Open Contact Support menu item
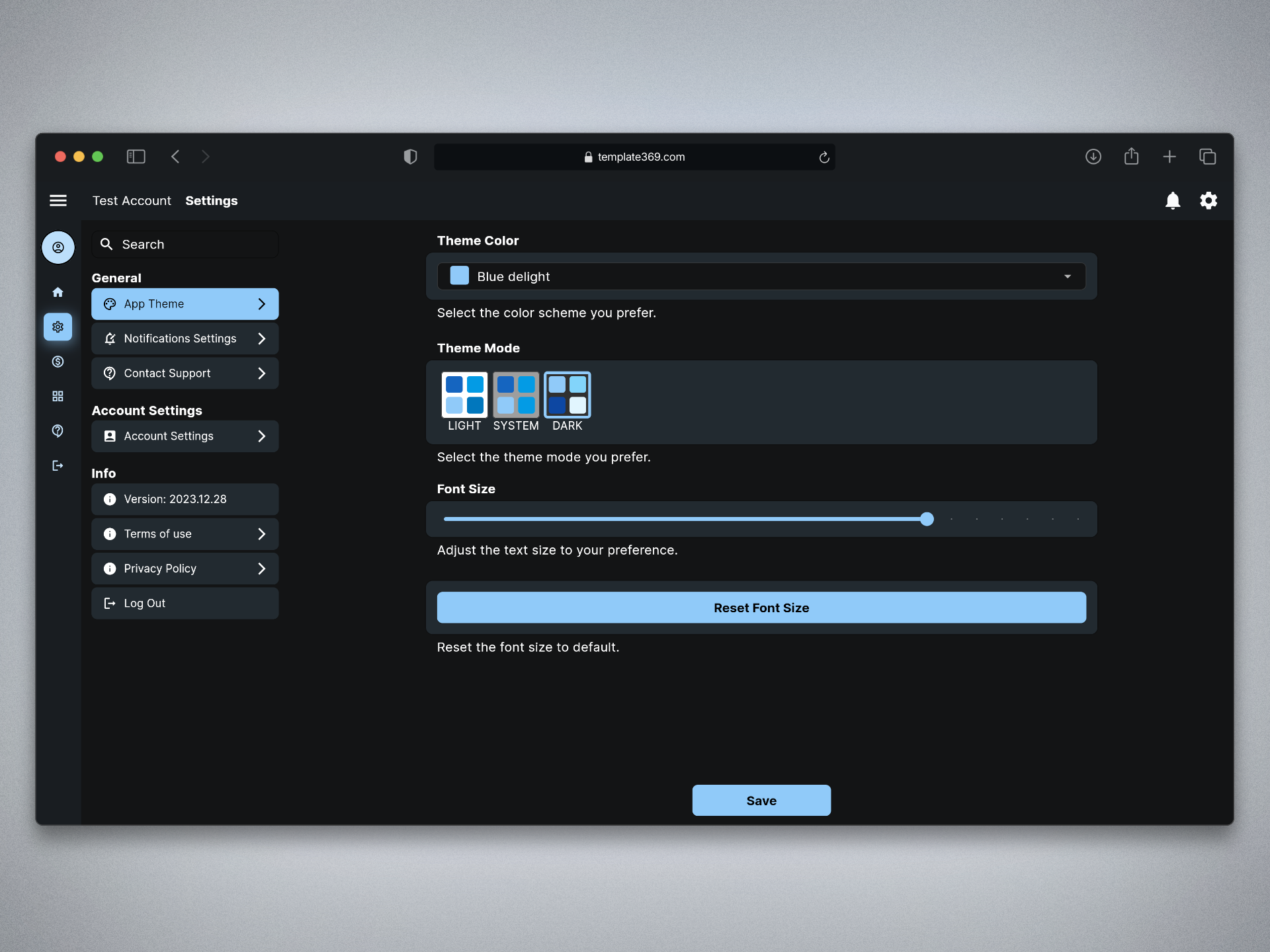The image size is (1270, 952). click(185, 374)
